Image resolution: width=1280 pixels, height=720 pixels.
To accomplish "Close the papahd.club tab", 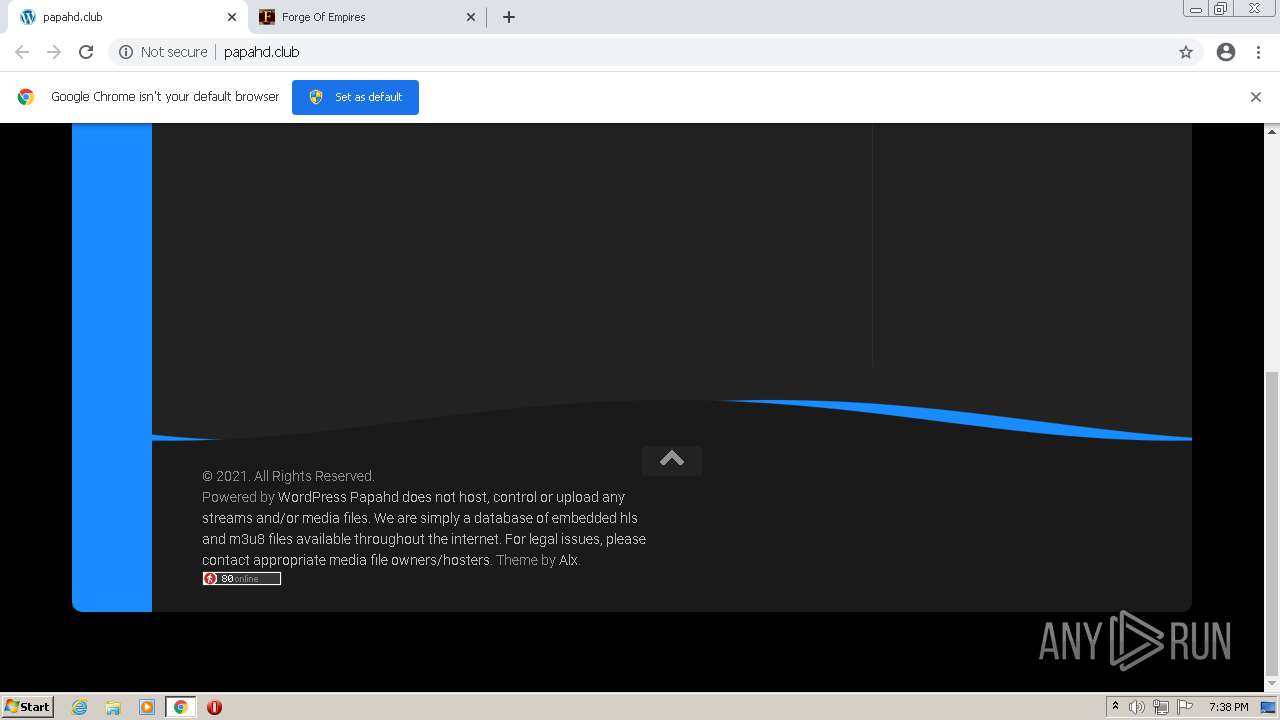I will click(x=232, y=17).
